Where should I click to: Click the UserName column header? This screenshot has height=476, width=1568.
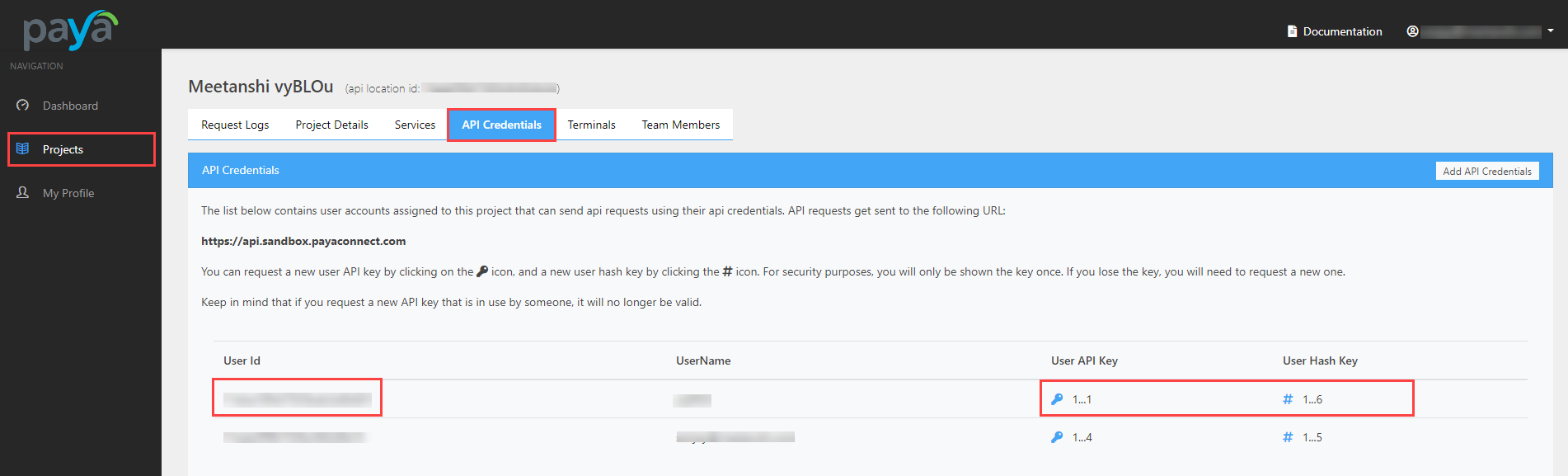703,361
